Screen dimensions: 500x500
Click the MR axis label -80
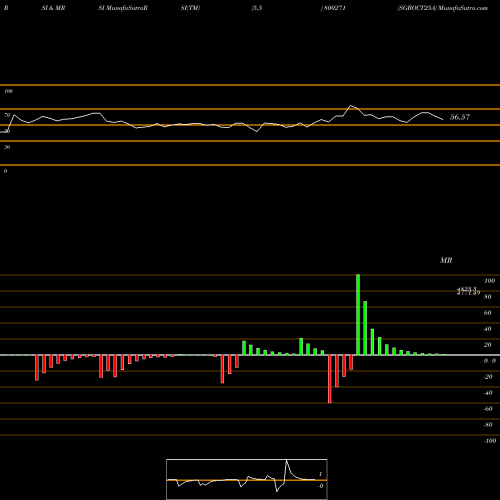coord(488,425)
